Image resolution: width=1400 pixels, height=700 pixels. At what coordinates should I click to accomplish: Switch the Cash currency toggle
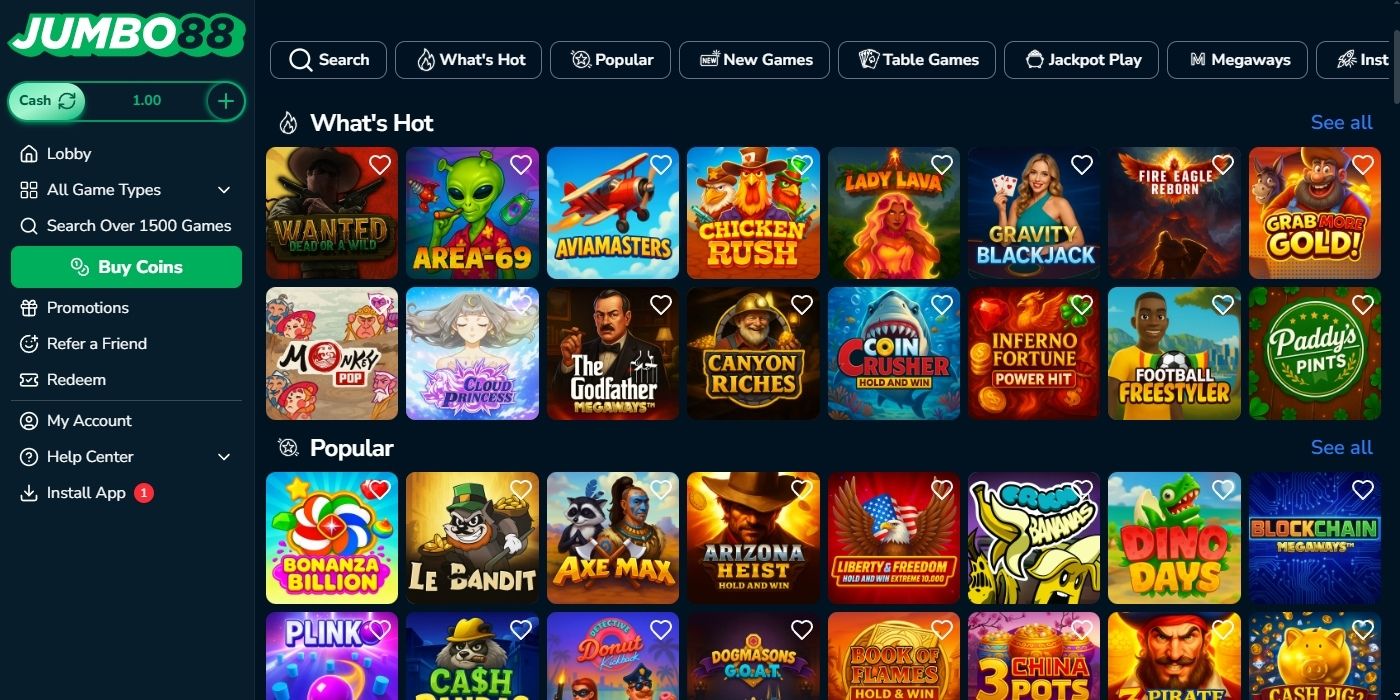point(47,100)
